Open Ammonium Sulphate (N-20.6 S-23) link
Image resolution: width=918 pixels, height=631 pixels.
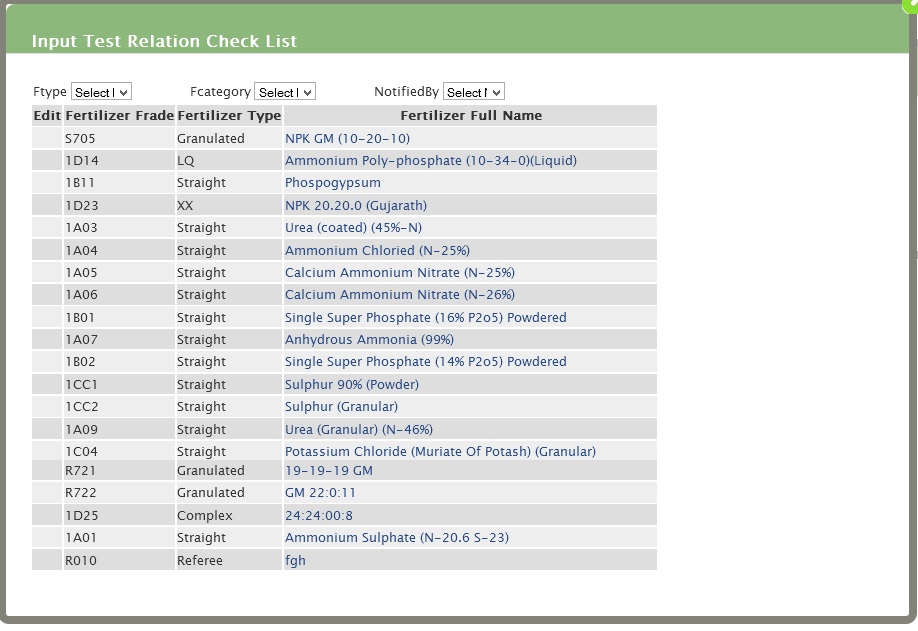pyautogui.click(x=396, y=538)
